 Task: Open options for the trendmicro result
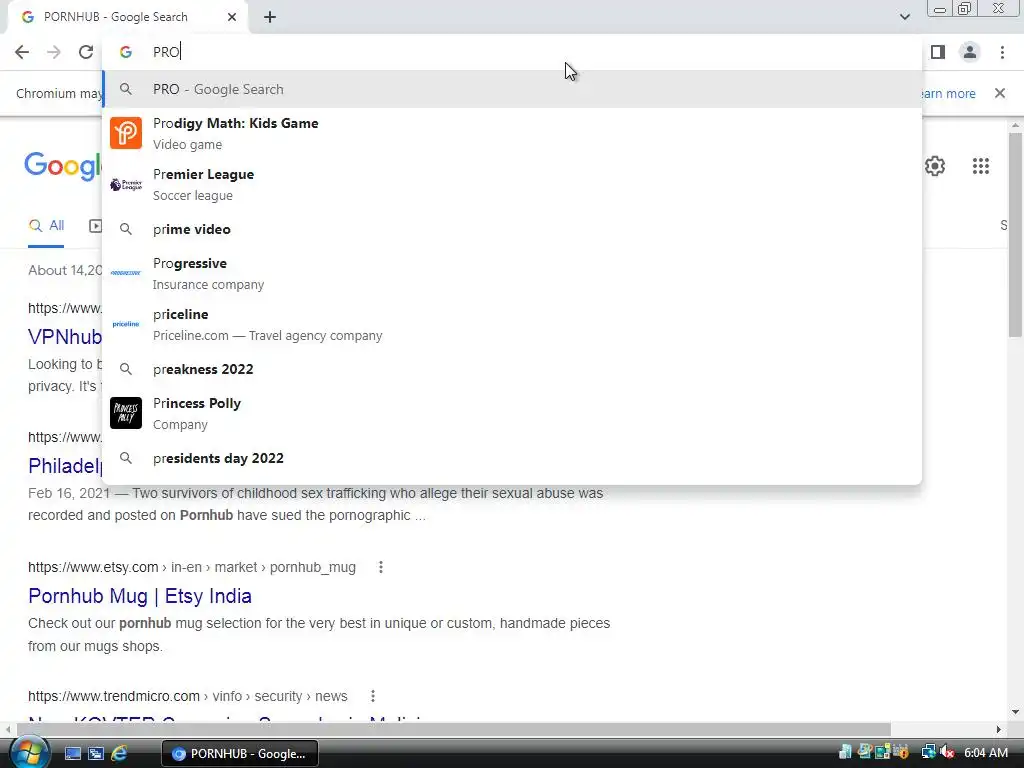(373, 696)
